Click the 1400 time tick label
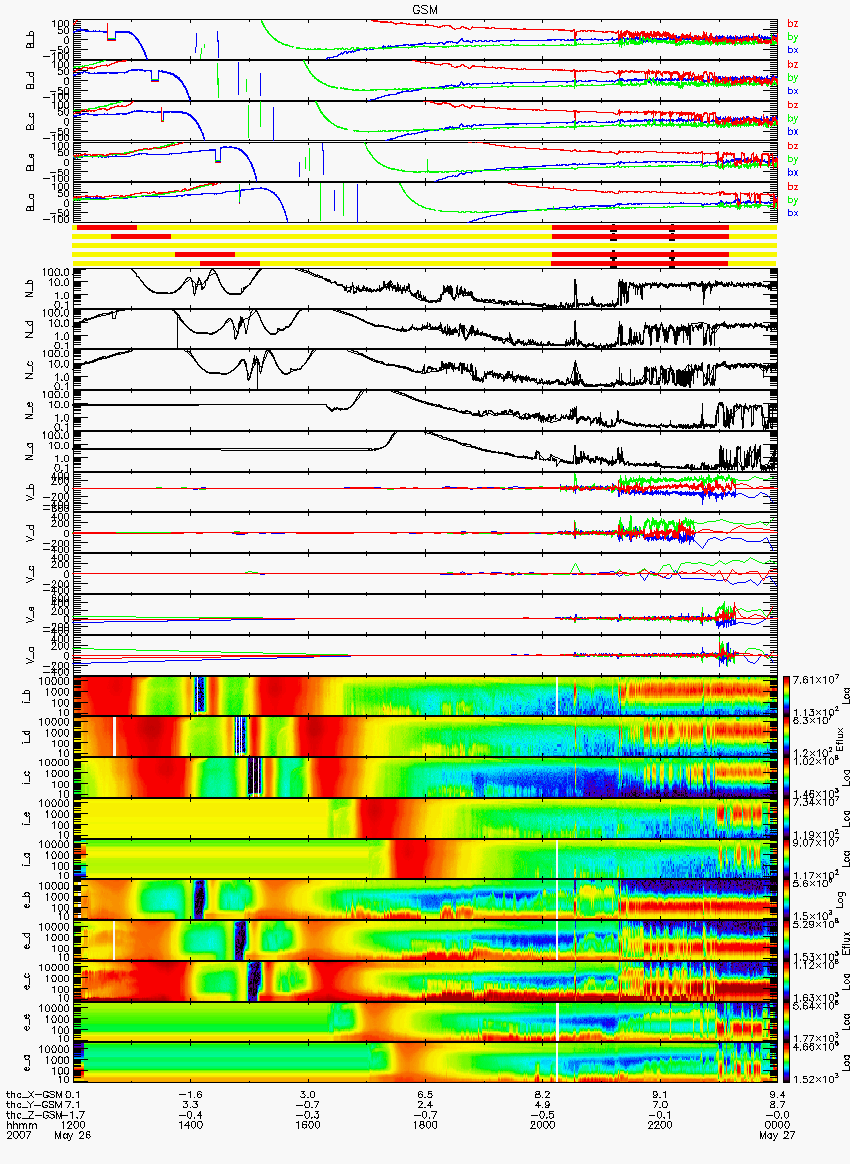Screen dimensions: 850x1164 click(x=191, y=1125)
